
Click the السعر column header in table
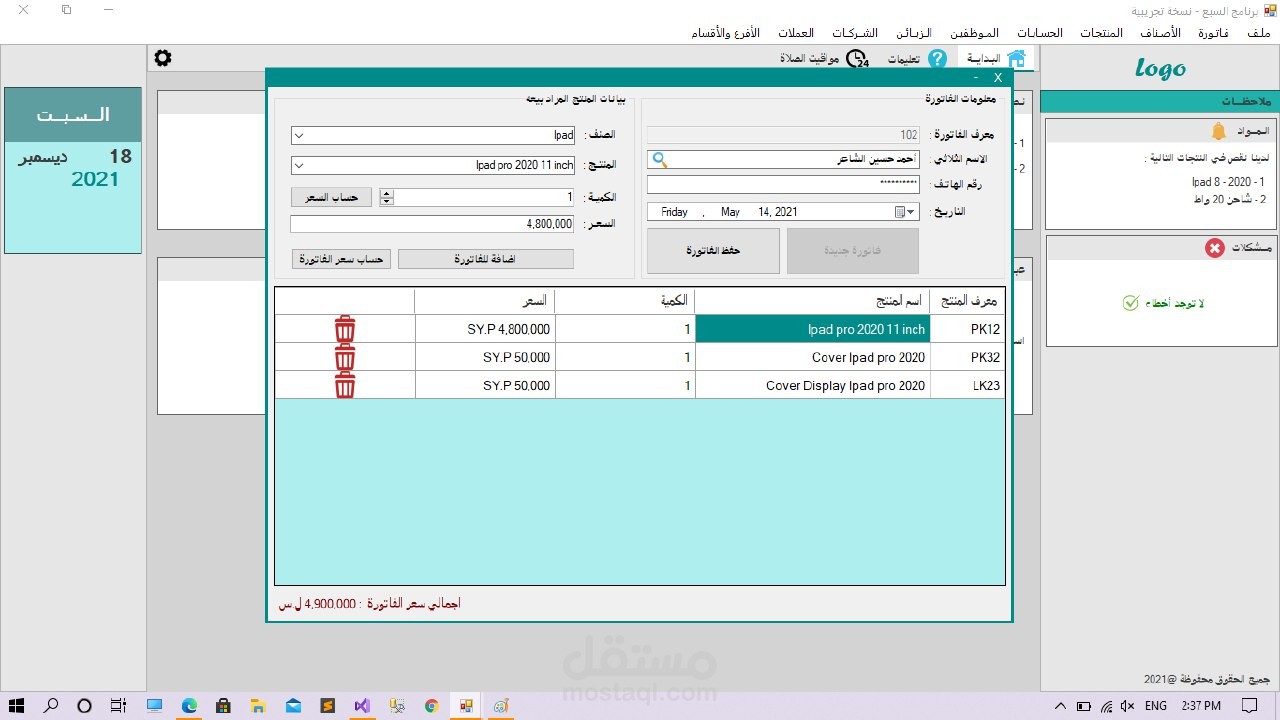[x=485, y=301]
